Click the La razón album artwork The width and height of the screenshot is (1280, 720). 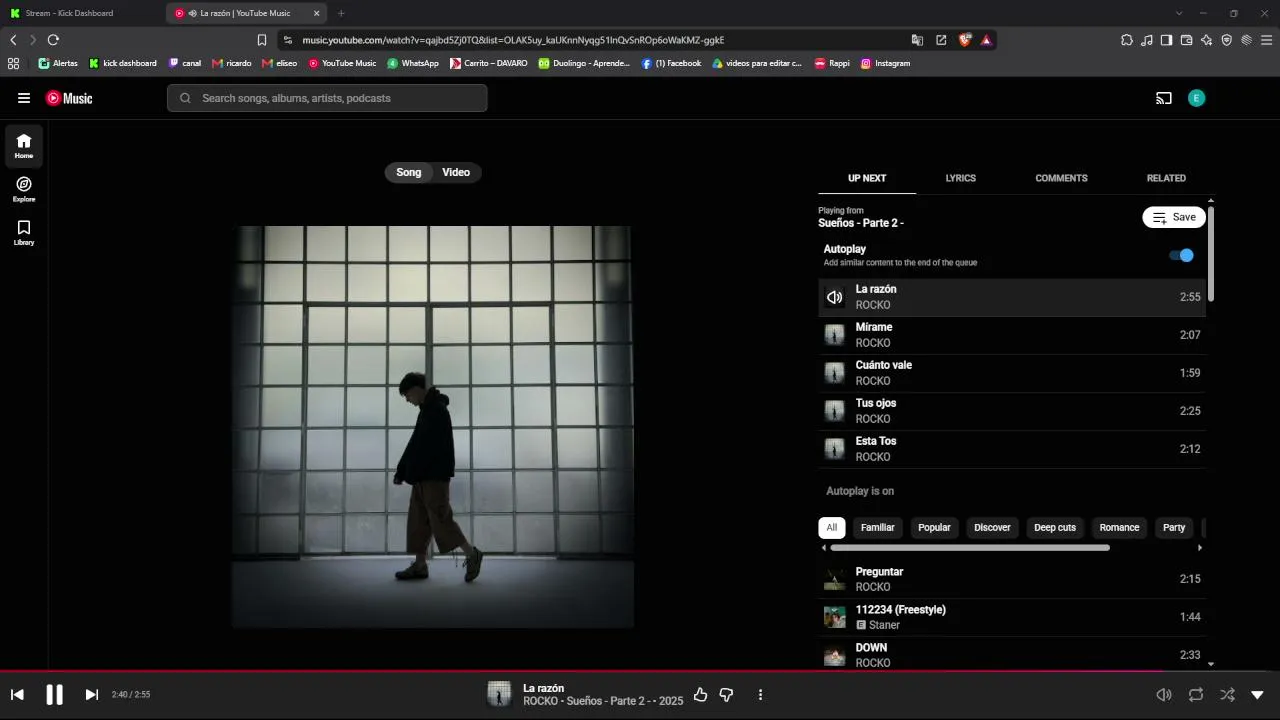(433, 427)
